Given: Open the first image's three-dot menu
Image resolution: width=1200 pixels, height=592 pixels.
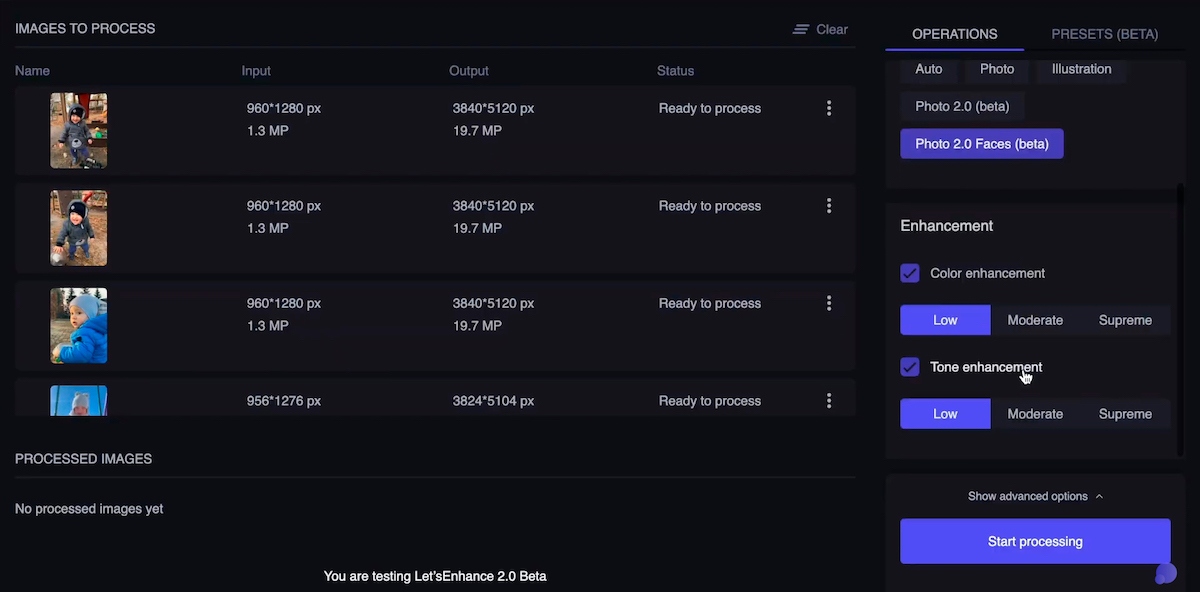Looking at the screenshot, I should pyautogui.click(x=829, y=109).
